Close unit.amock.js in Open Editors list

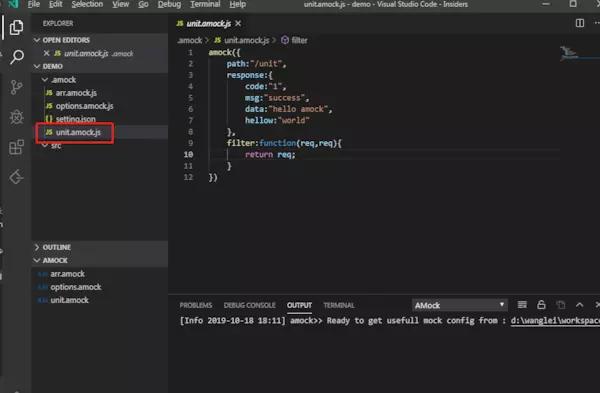46,53
